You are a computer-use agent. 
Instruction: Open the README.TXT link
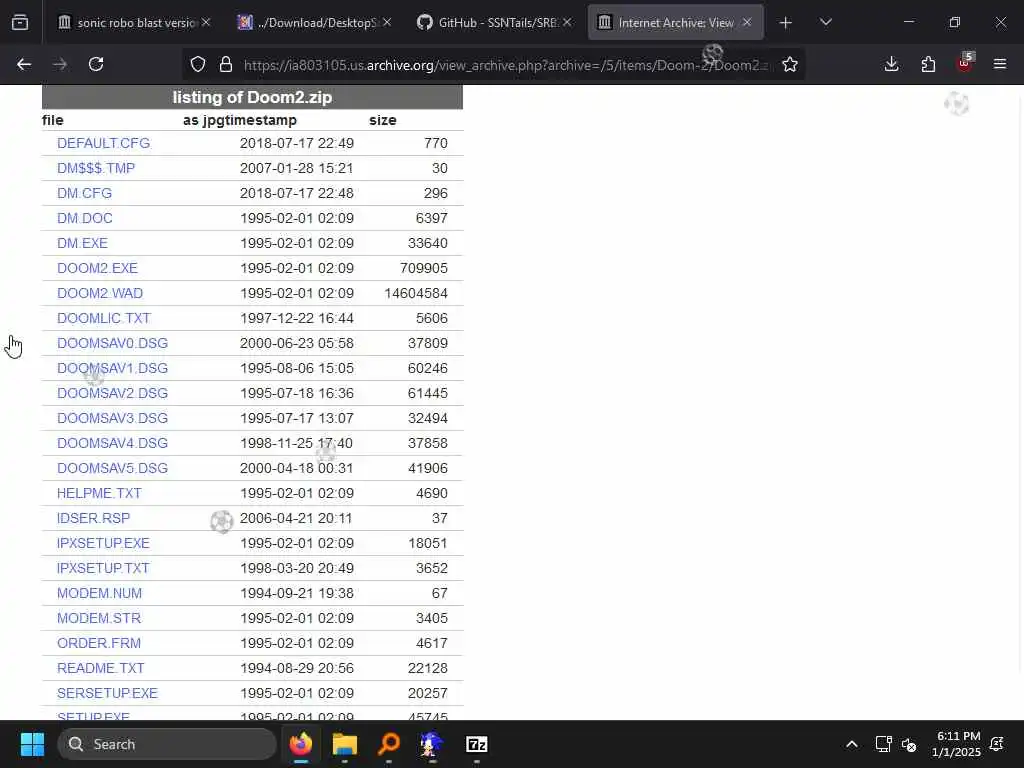point(101,668)
